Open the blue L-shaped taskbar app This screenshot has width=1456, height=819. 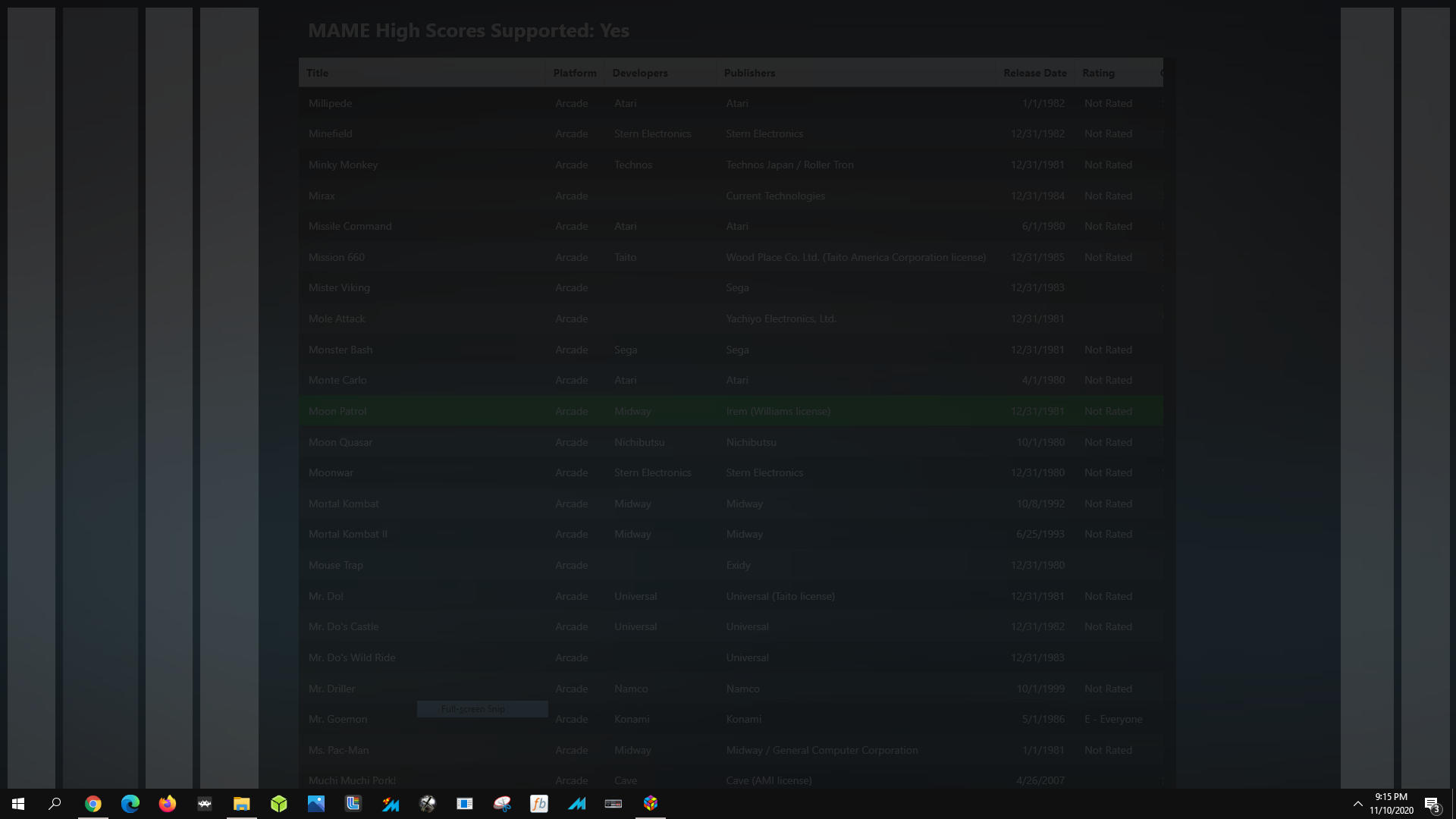pos(353,804)
